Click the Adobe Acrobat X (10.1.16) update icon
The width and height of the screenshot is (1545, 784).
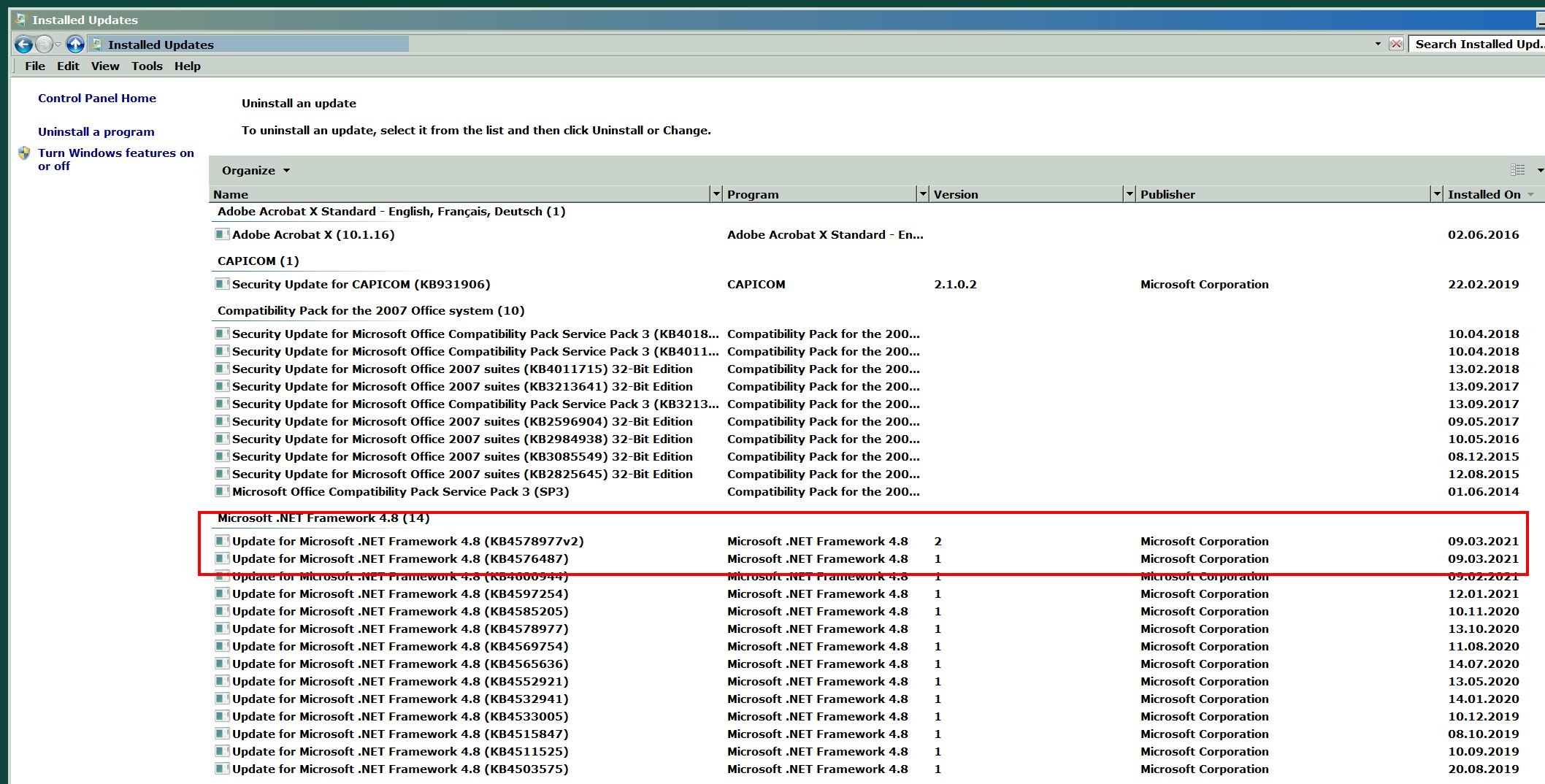[222, 234]
